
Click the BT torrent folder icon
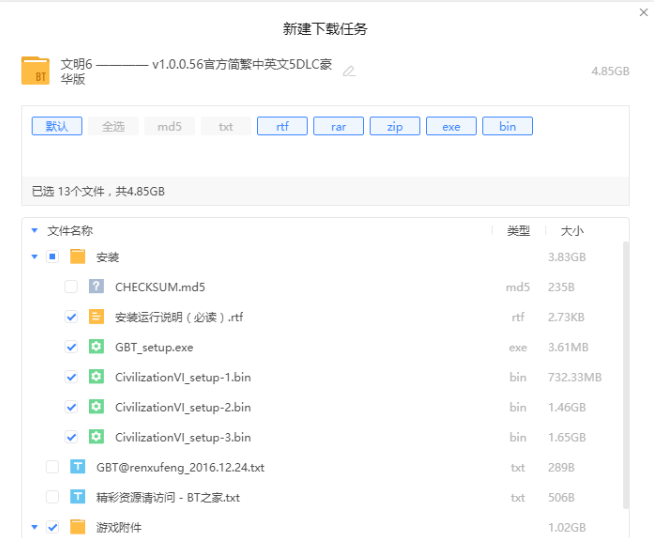pos(35,71)
